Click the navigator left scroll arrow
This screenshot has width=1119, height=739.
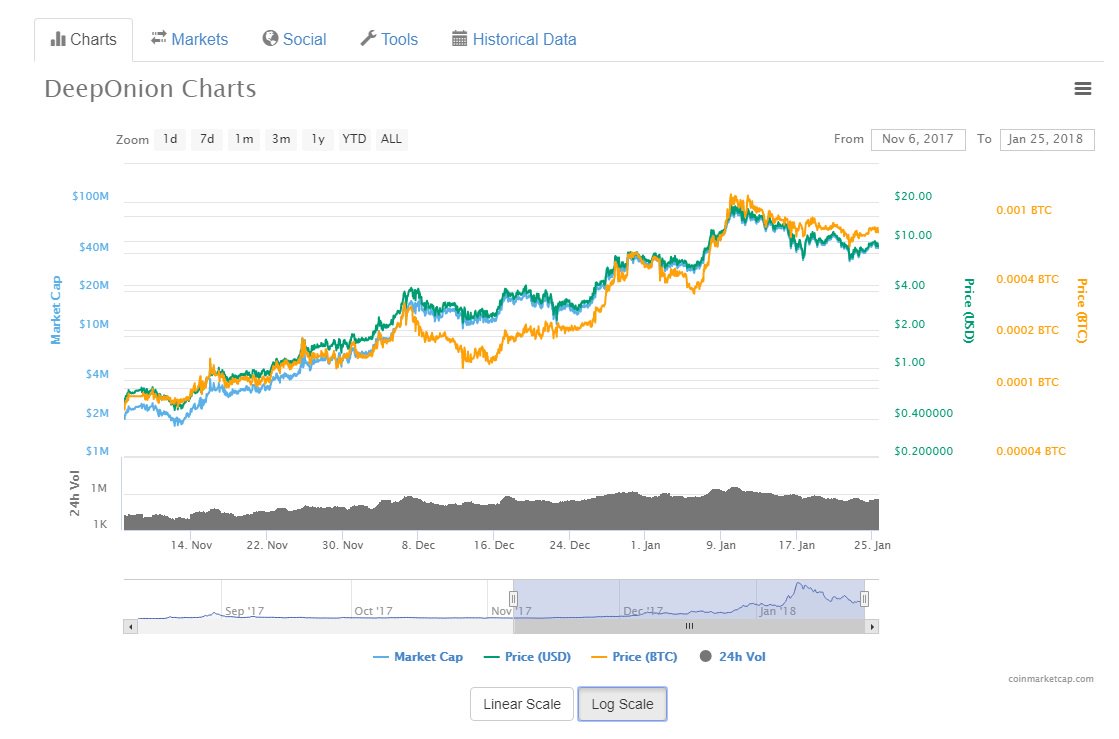[130, 626]
